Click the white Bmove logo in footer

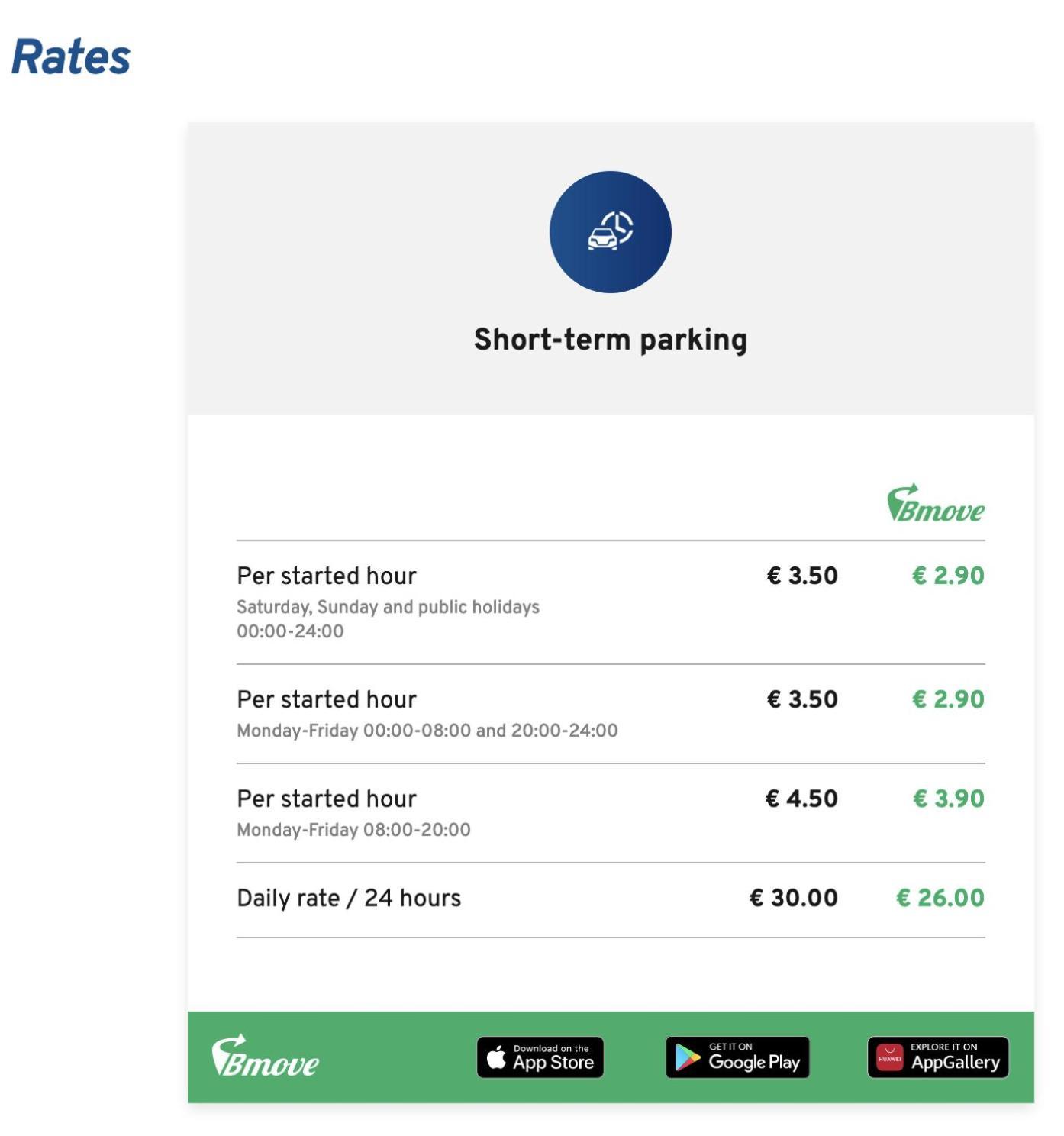[265, 1057]
